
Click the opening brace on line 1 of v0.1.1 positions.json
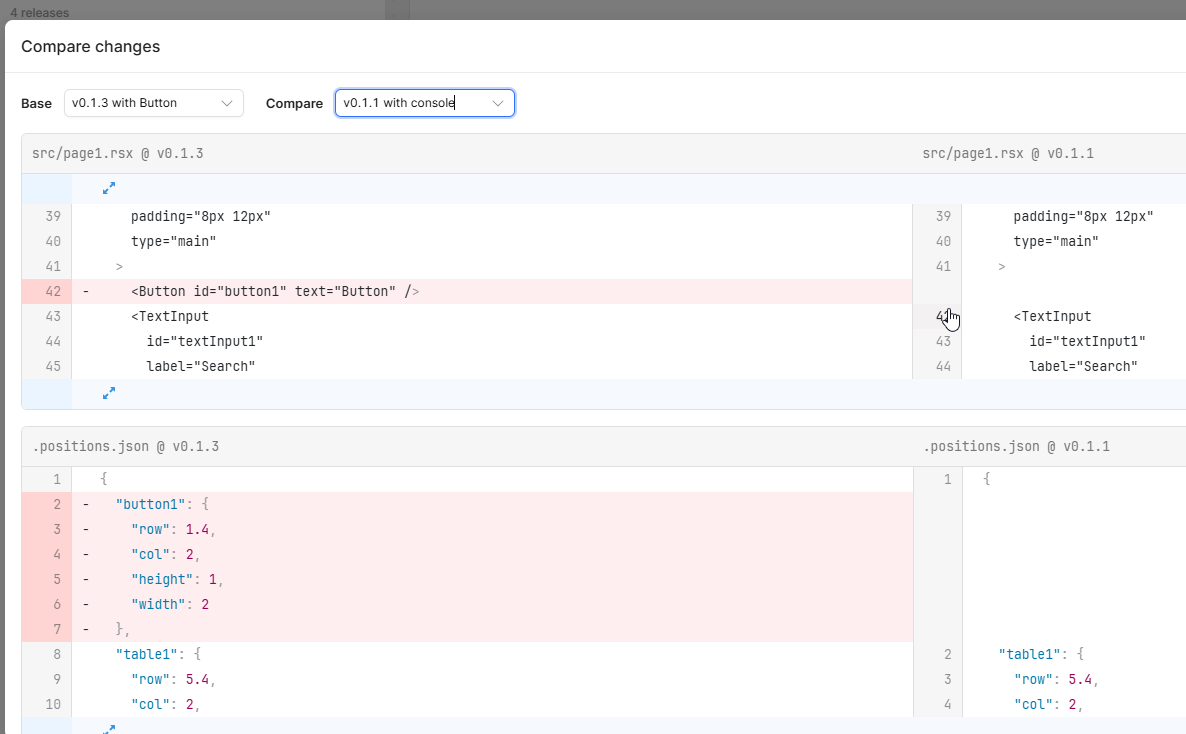point(986,479)
